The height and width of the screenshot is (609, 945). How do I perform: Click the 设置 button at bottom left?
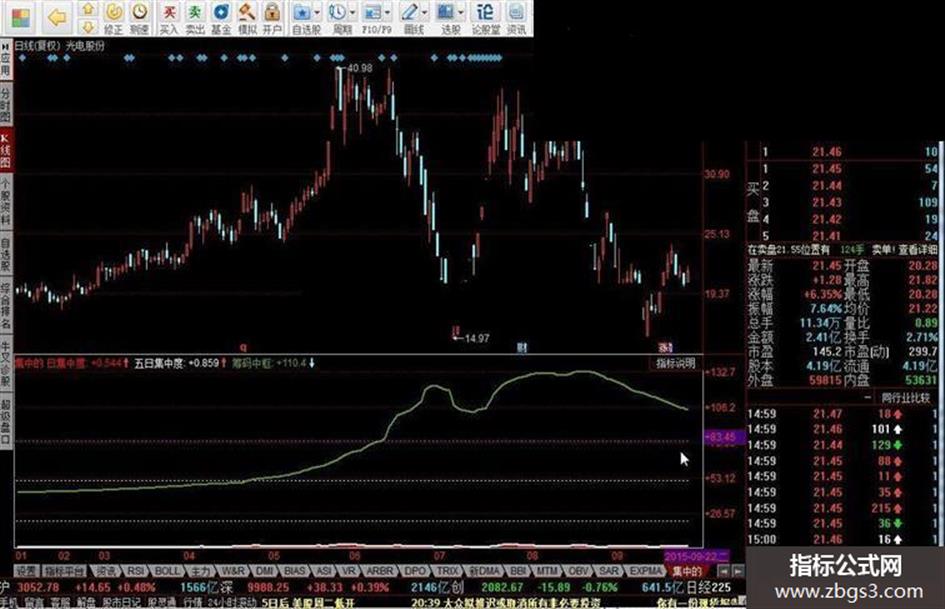[26, 570]
